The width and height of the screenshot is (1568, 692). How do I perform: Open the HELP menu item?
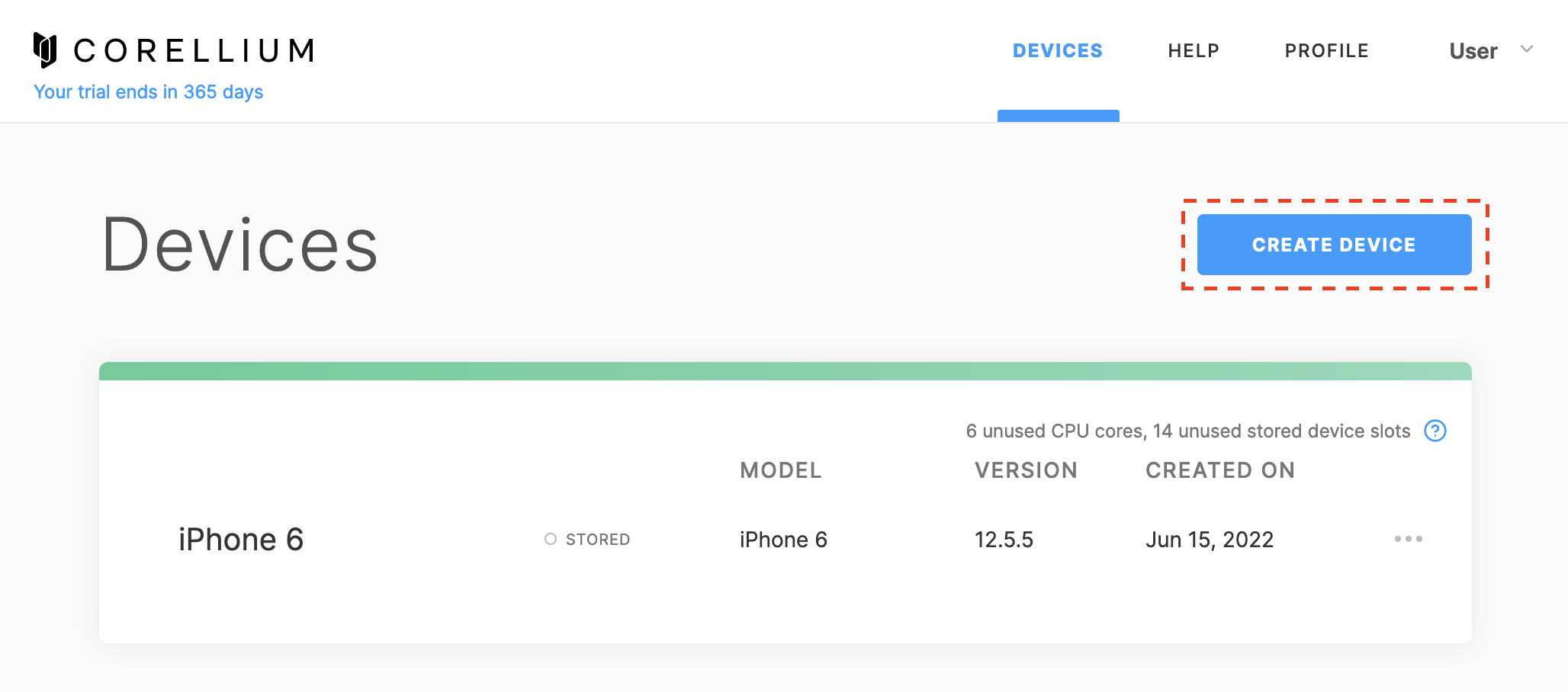click(1194, 51)
